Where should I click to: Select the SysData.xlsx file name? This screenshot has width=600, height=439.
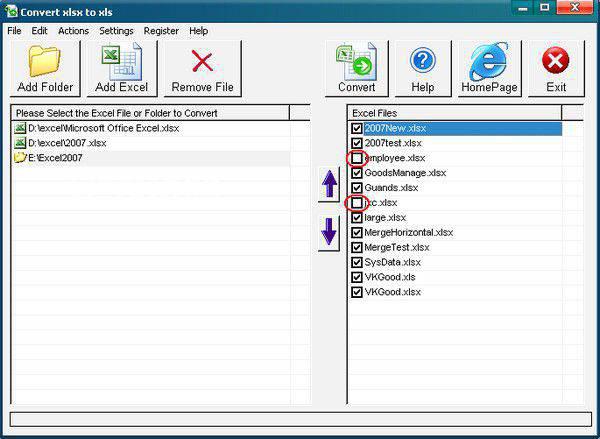[x=393, y=263]
